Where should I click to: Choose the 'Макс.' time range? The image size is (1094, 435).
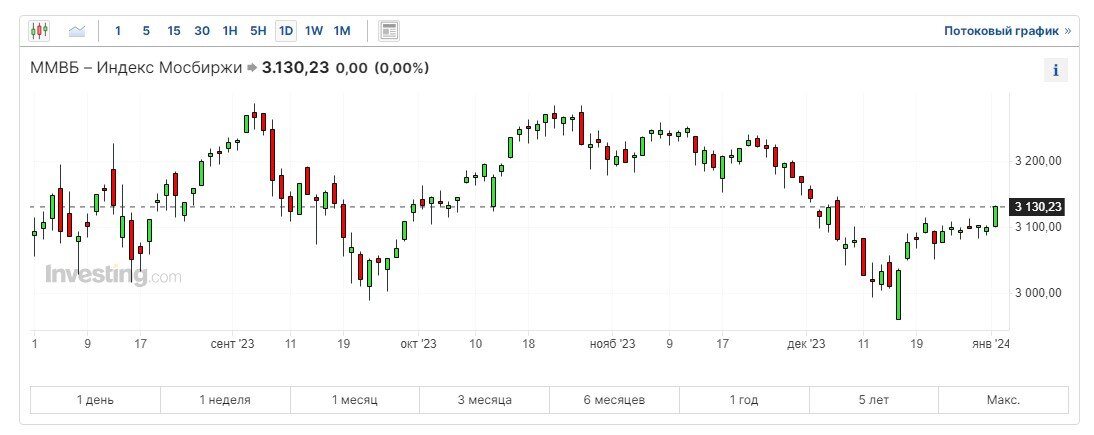pos(1003,400)
